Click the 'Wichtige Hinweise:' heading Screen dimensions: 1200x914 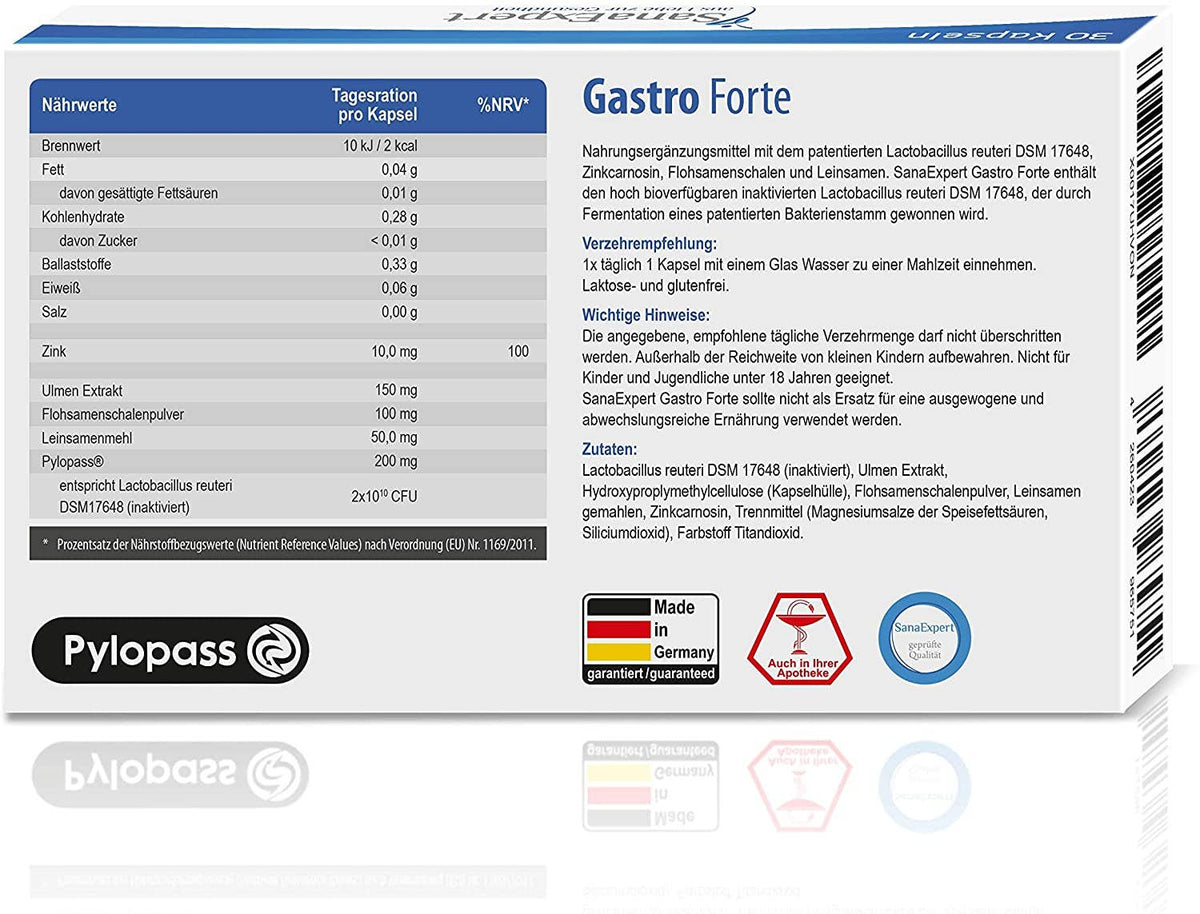[x=646, y=314]
